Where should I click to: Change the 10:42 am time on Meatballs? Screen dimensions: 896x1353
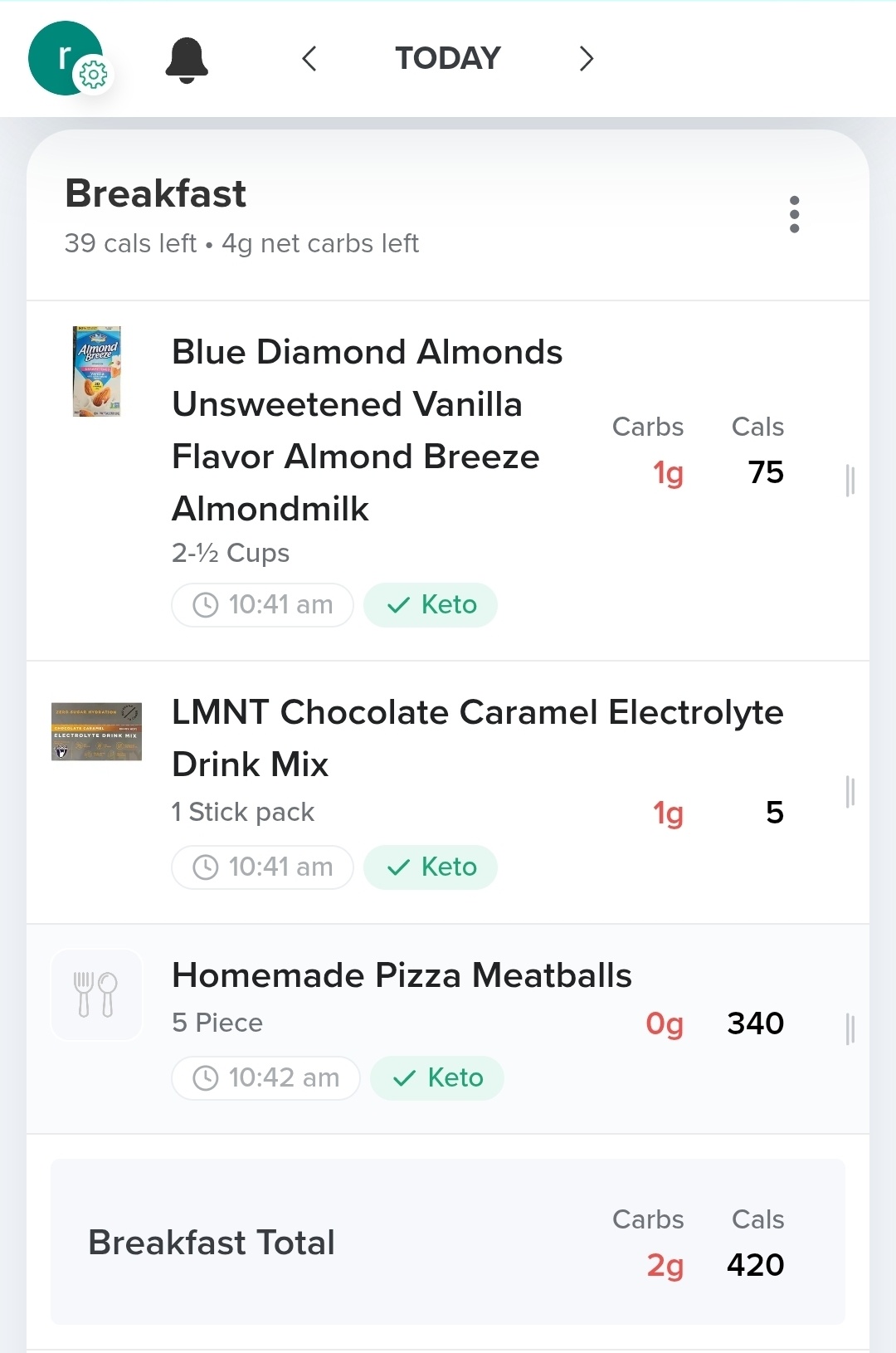pos(266,1078)
